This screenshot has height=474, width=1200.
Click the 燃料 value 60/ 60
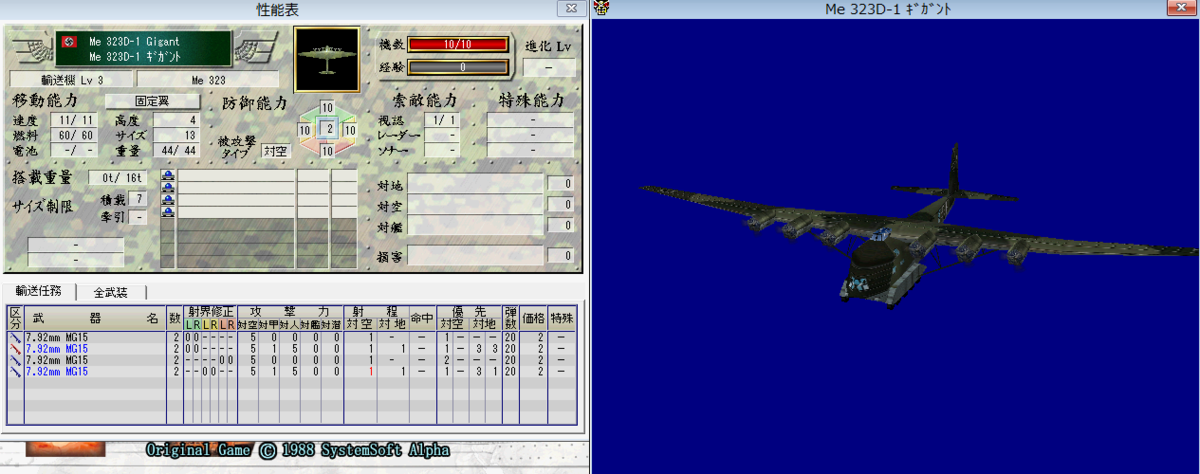[76, 135]
